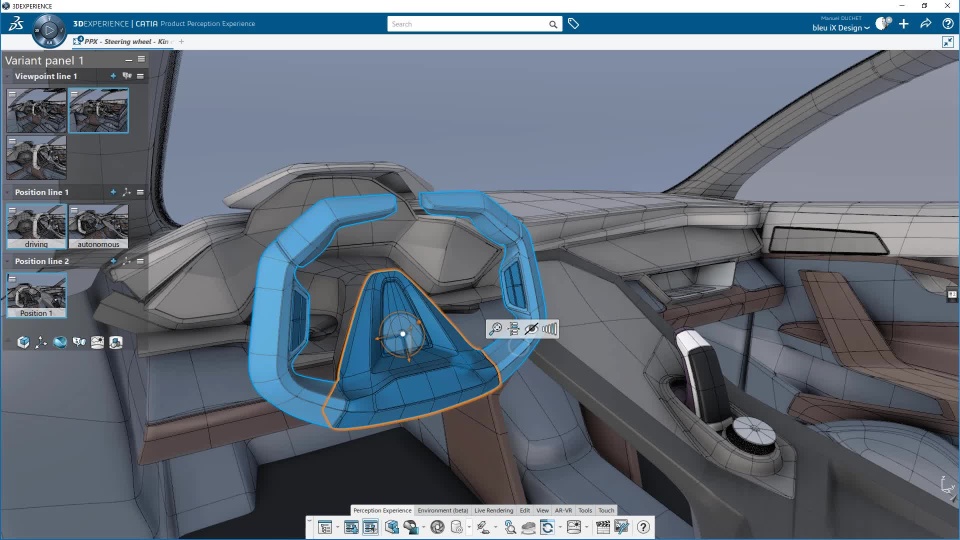The height and width of the screenshot is (540, 960).
Task: Click the image edit pencil toolbar icon
Action: (622, 527)
